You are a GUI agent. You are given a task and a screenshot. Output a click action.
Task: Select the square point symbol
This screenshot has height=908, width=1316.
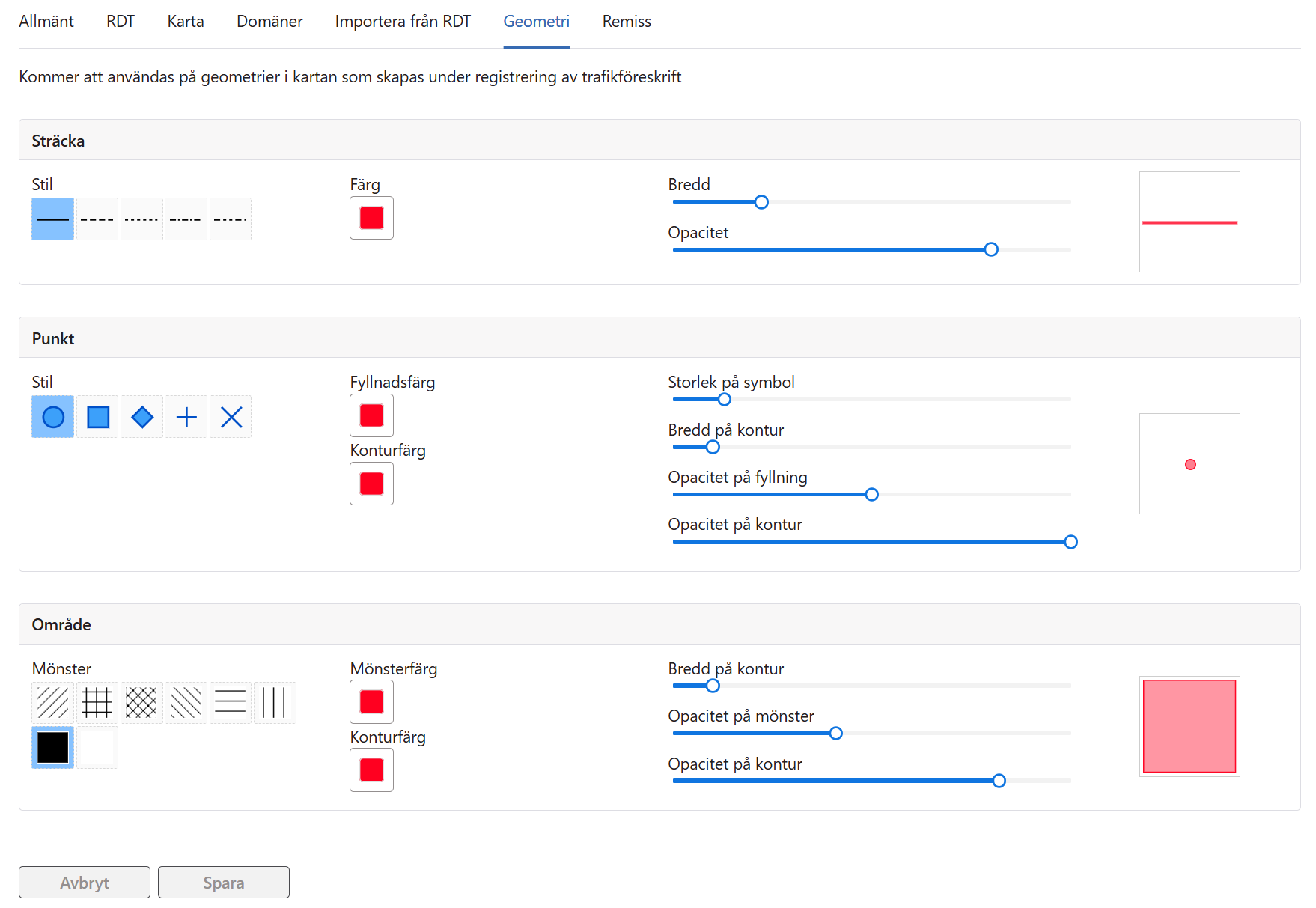(x=97, y=417)
